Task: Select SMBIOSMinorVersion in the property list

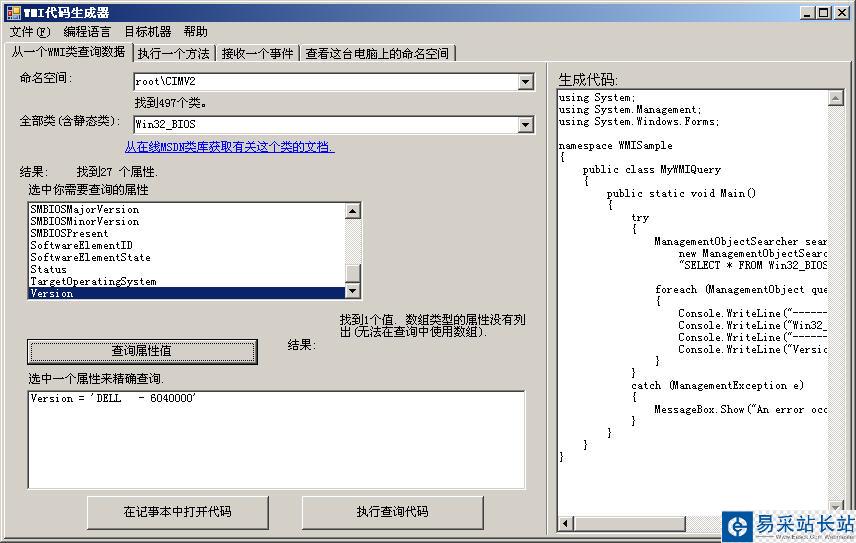Action: click(187, 222)
